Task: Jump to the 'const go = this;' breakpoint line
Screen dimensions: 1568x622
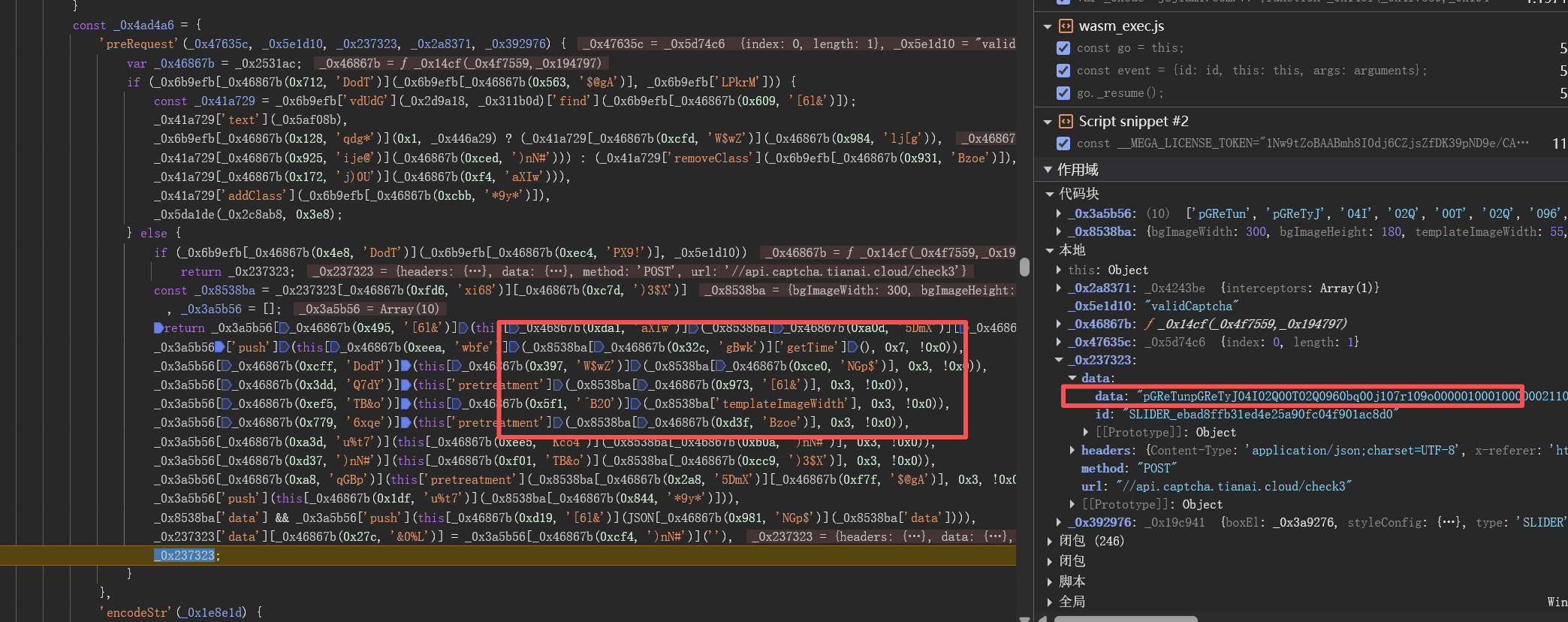Action: point(1129,48)
